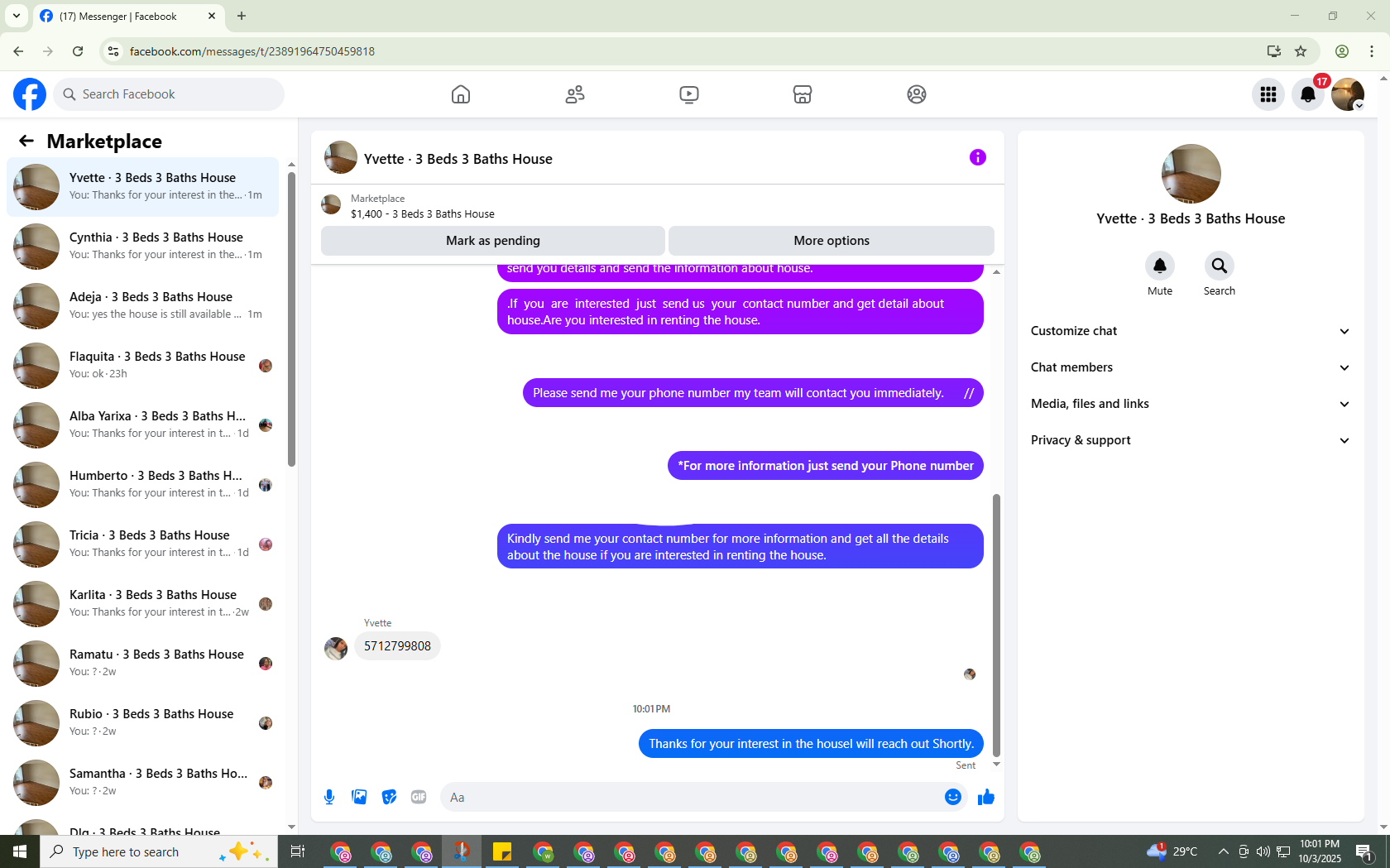Record a voice clip with microphone icon
This screenshot has height=868, width=1390.
tap(329, 797)
